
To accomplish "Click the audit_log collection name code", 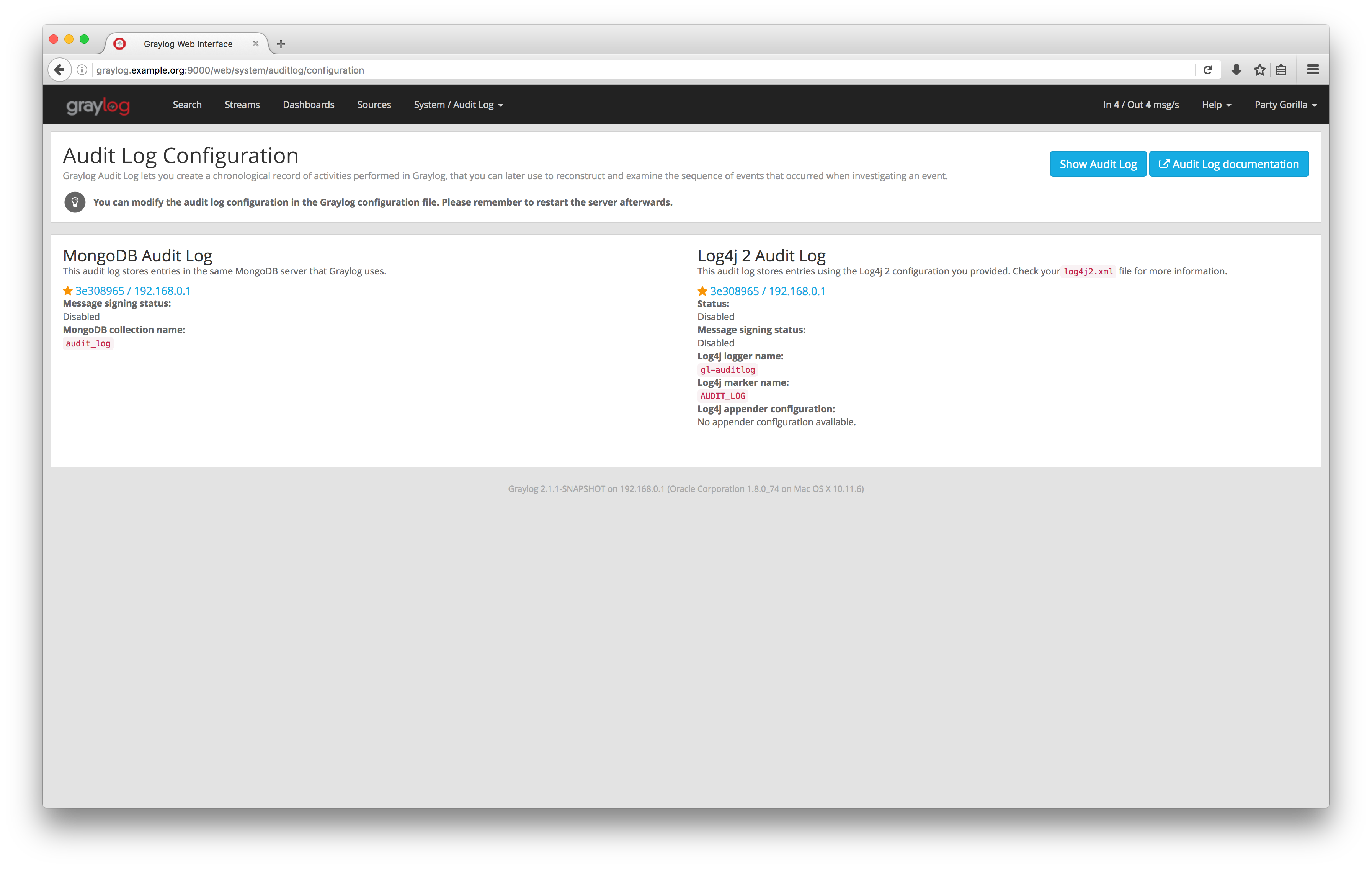I will [x=88, y=344].
